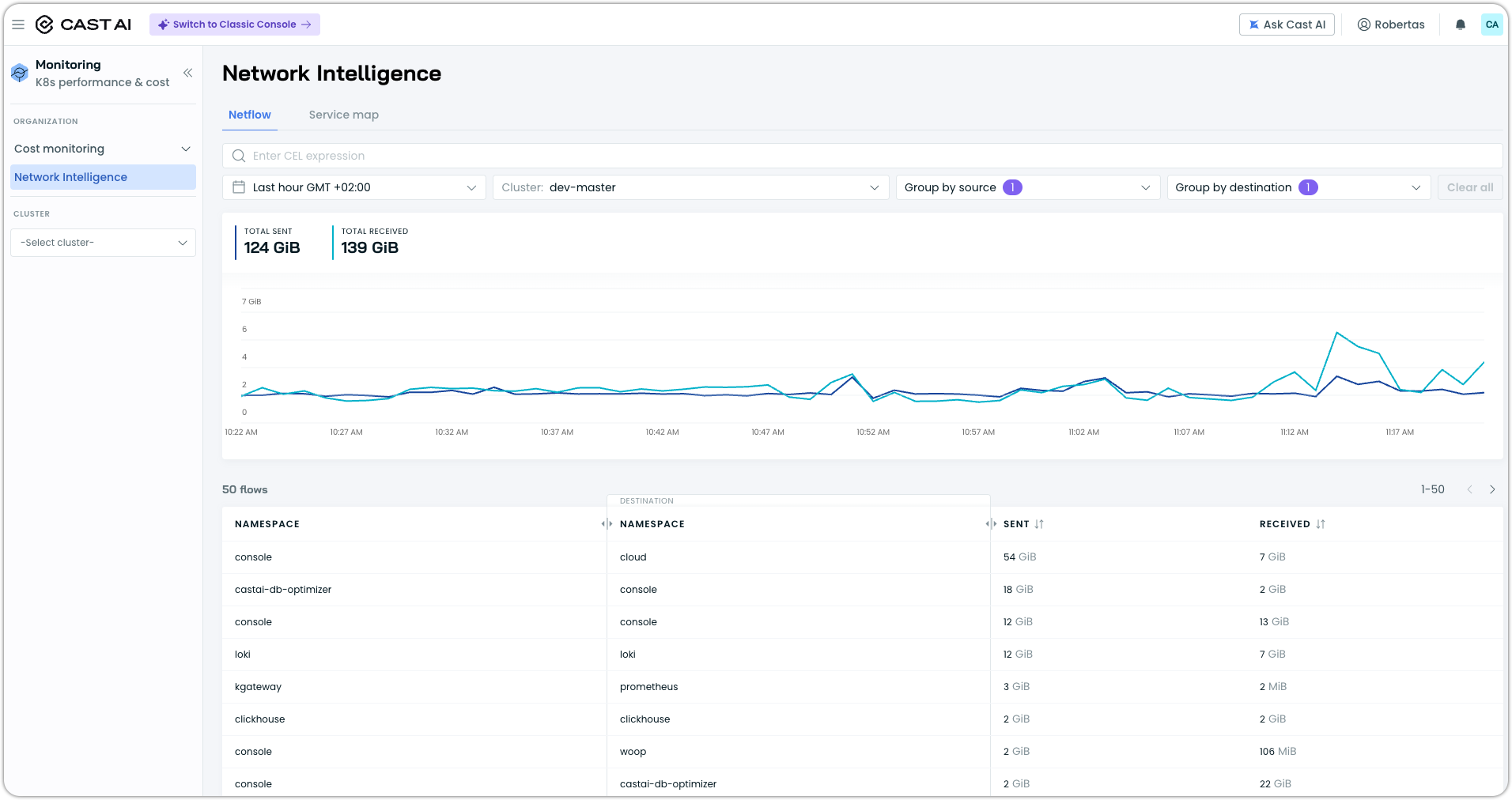This screenshot has width=1512, height=800.
Task: Open the hamburger navigation menu
Action: pos(18,25)
